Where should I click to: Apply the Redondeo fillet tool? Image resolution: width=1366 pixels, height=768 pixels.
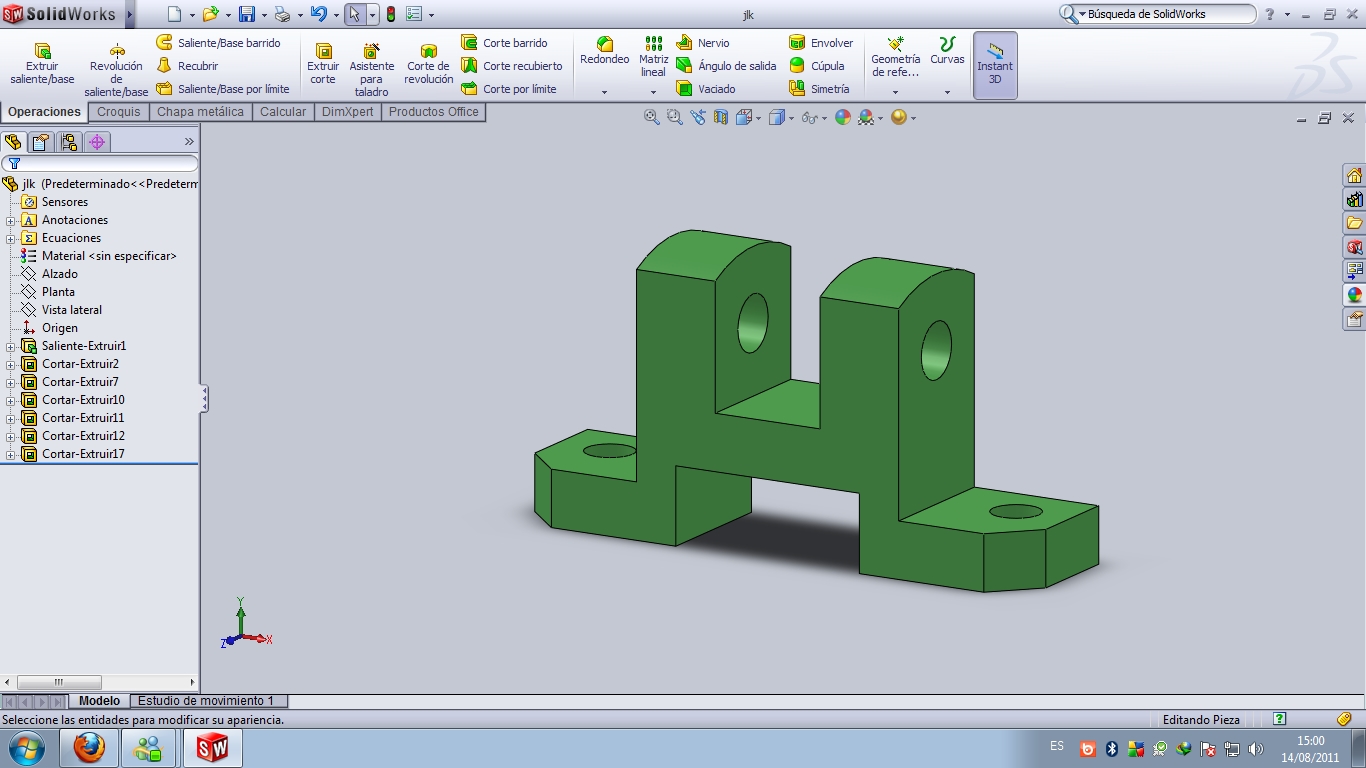tap(605, 51)
